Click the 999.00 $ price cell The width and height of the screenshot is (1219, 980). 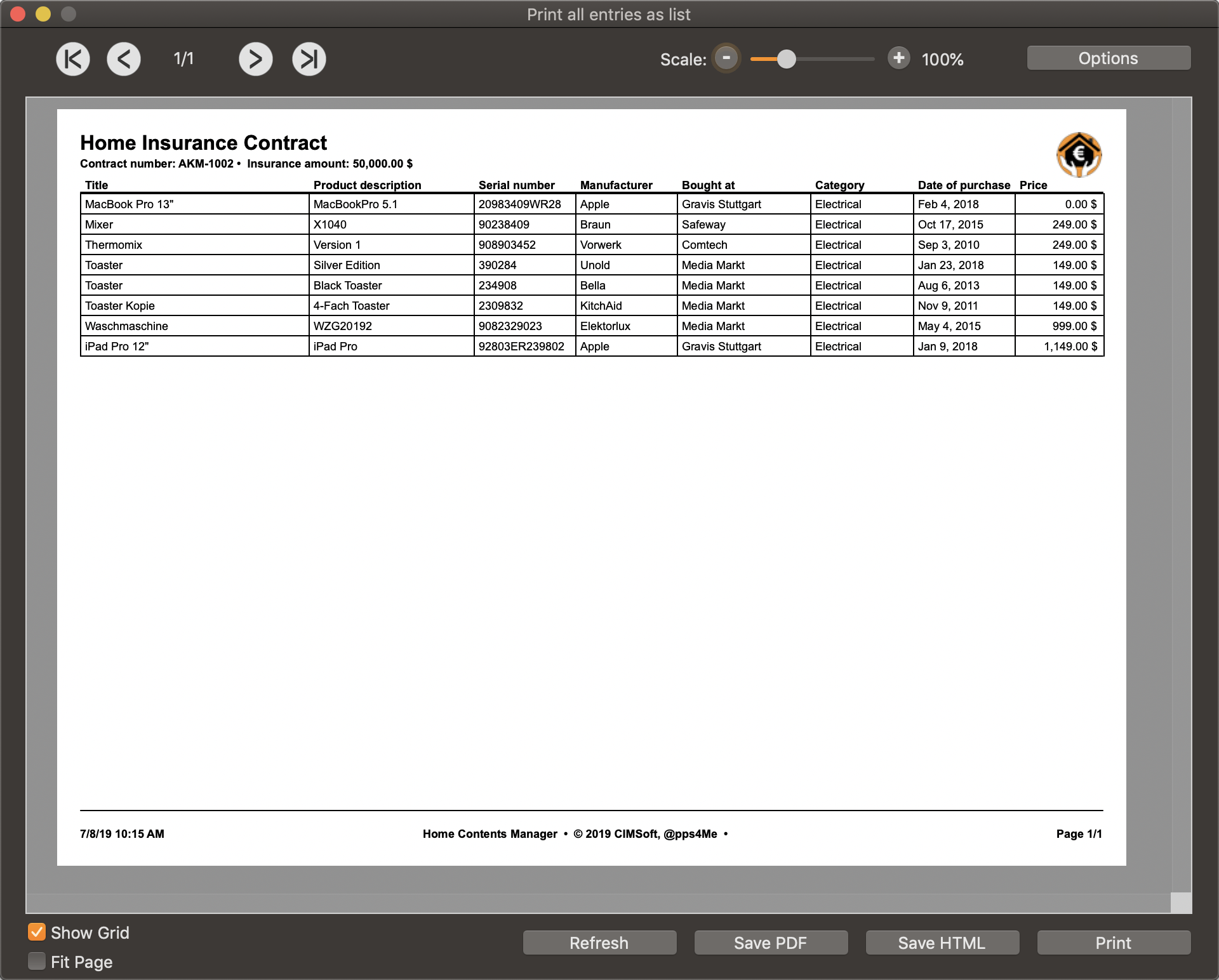coord(1059,326)
